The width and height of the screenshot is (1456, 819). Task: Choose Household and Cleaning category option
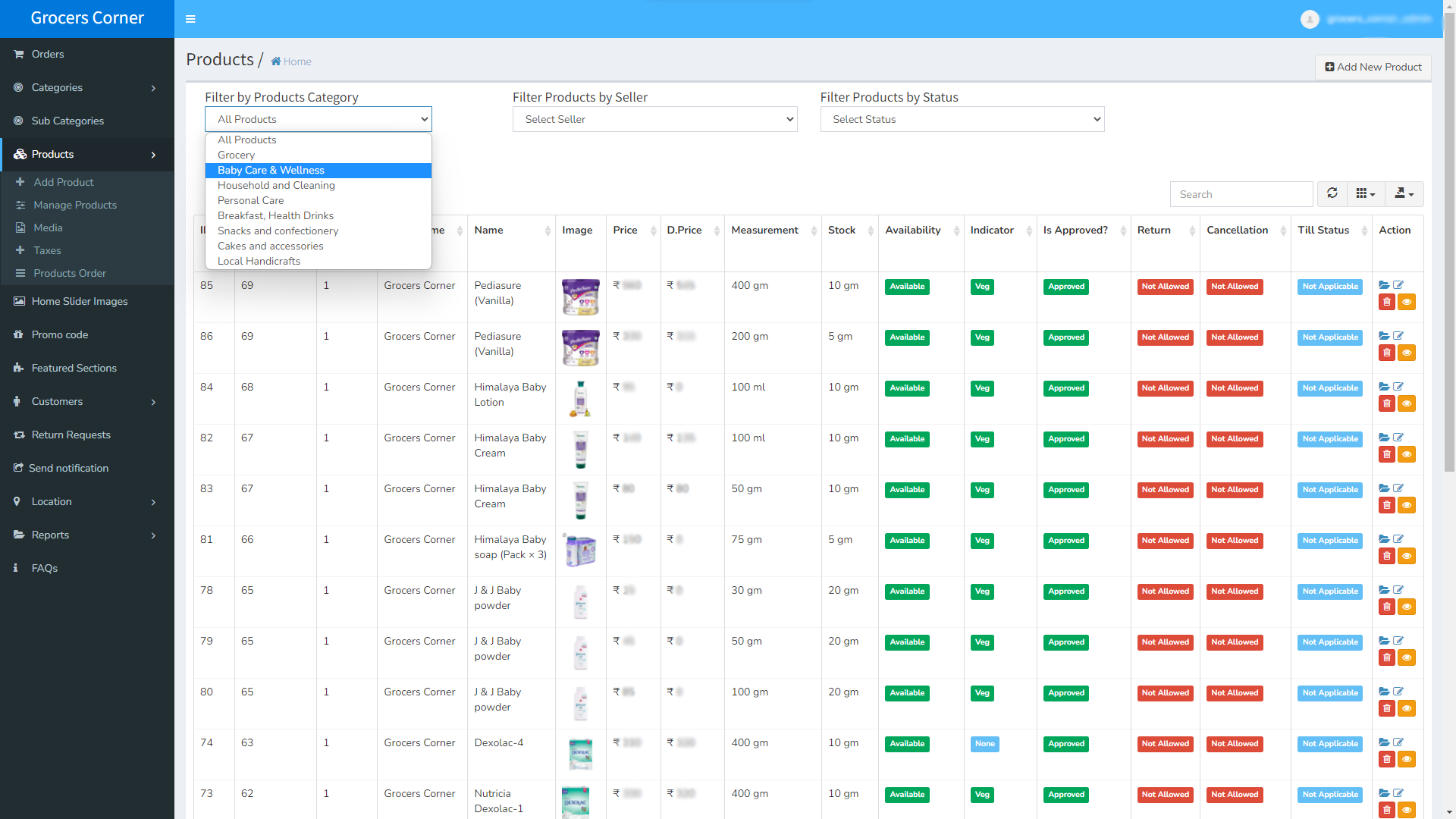(276, 186)
